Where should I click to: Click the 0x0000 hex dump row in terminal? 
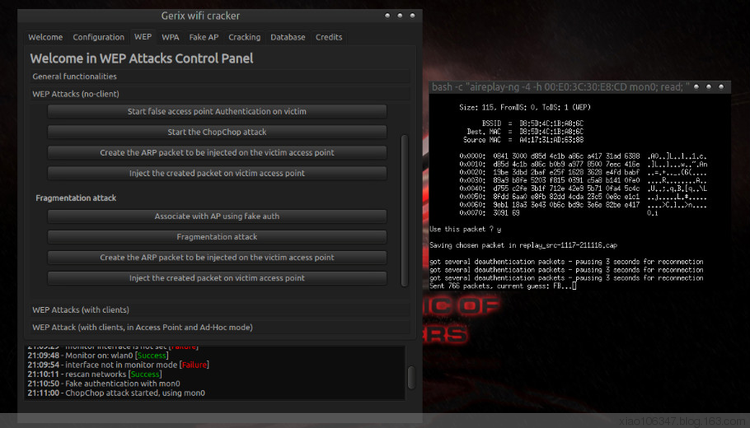(x=583, y=156)
